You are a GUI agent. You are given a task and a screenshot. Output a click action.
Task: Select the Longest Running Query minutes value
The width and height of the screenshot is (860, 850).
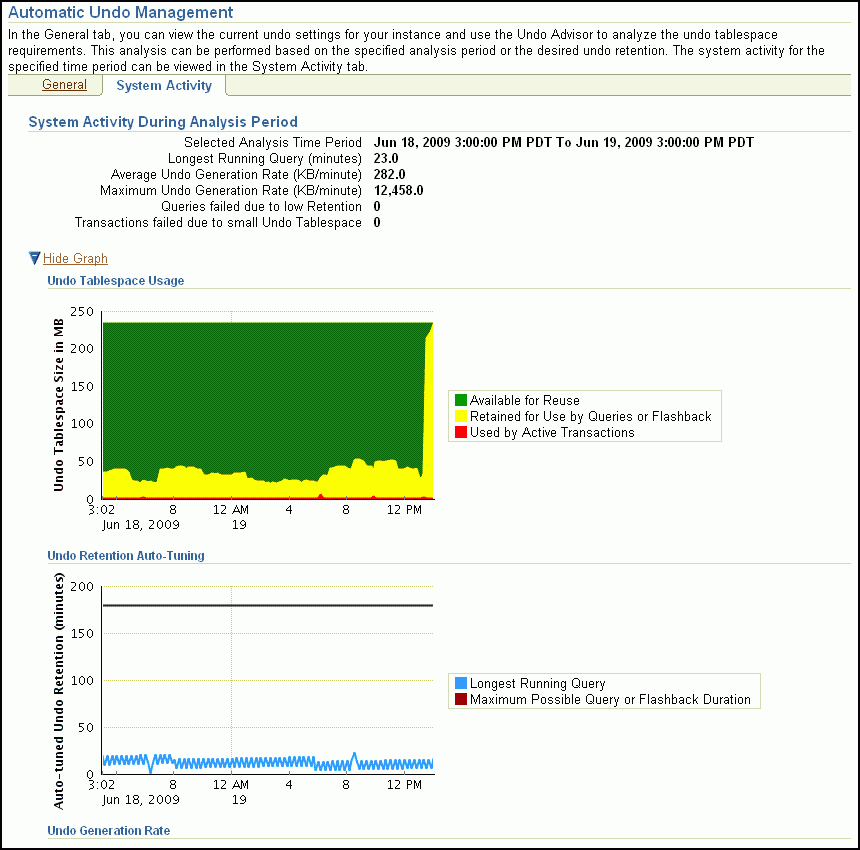(384, 158)
